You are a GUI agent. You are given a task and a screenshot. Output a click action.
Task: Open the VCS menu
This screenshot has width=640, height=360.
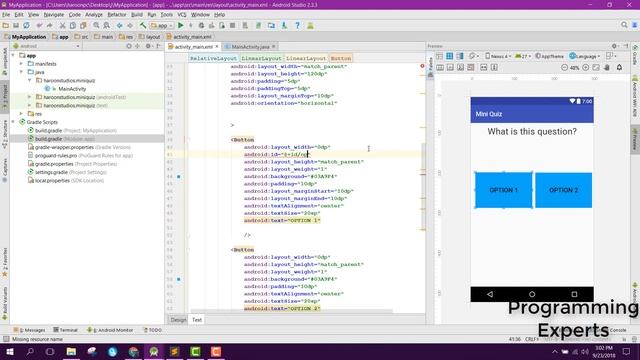(x=182, y=15)
